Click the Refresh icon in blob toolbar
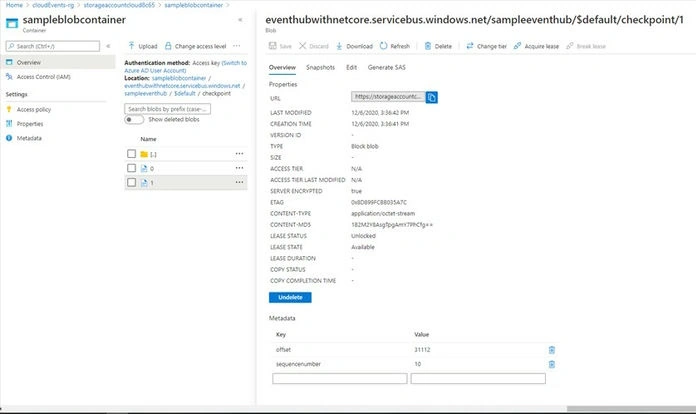 pyautogui.click(x=384, y=46)
